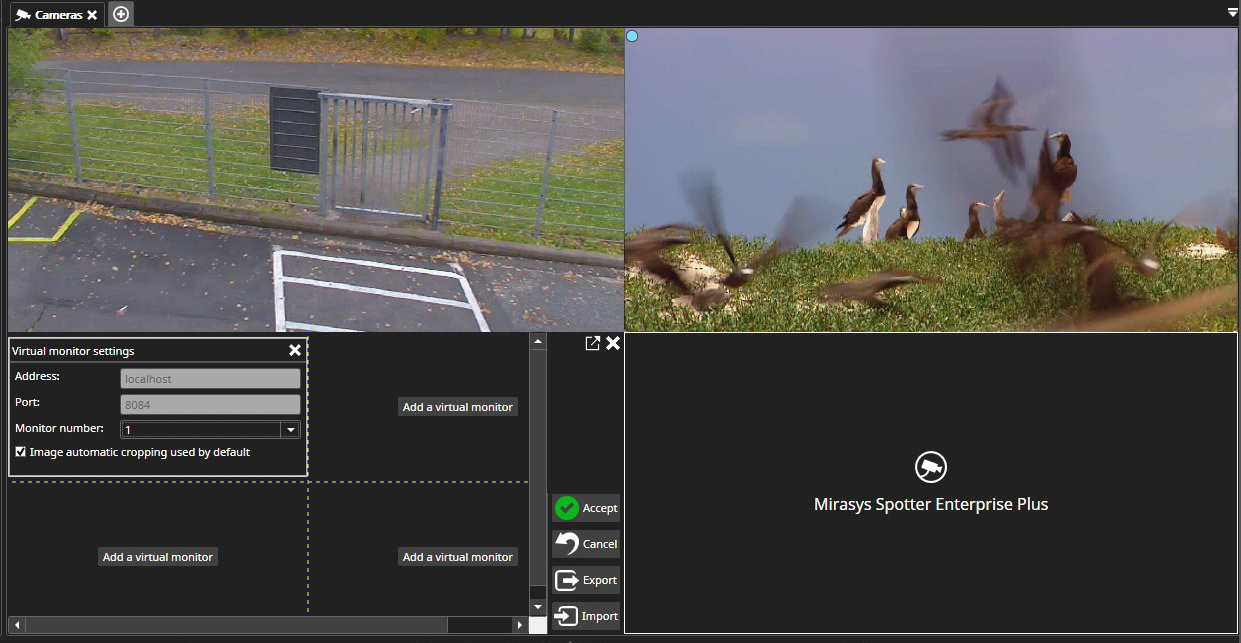
Task: Select the parking lot gate camera view
Action: [315, 180]
